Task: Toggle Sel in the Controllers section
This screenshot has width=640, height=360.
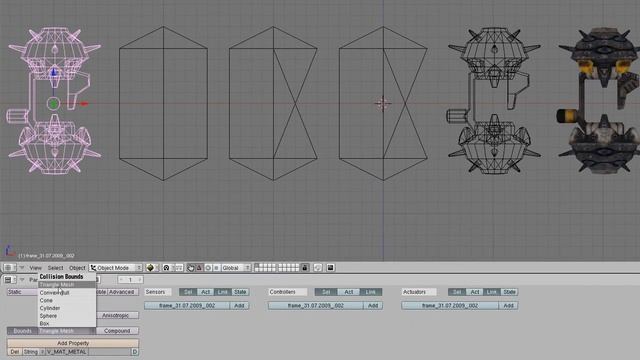Action: click(x=326, y=292)
